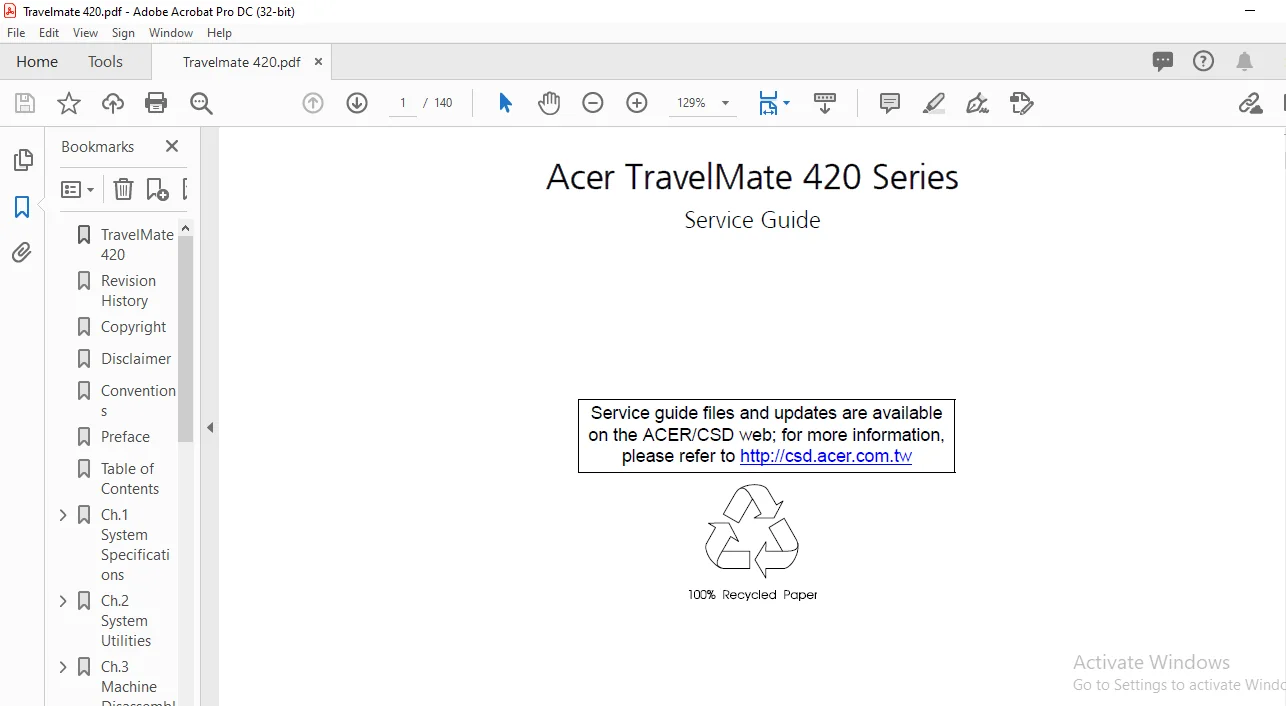The width and height of the screenshot is (1286, 706).
Task: Add a sticky note comment
Action: pyautogui.click(x=890, y=103)
